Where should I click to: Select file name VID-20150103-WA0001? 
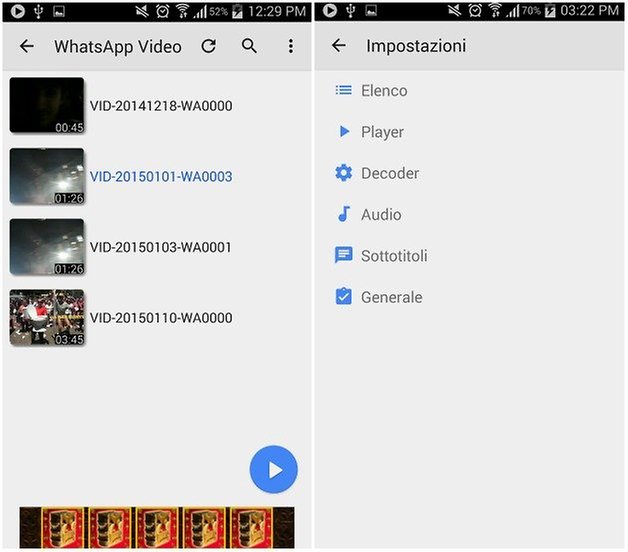pyautogui.click(x=161, y=247)
